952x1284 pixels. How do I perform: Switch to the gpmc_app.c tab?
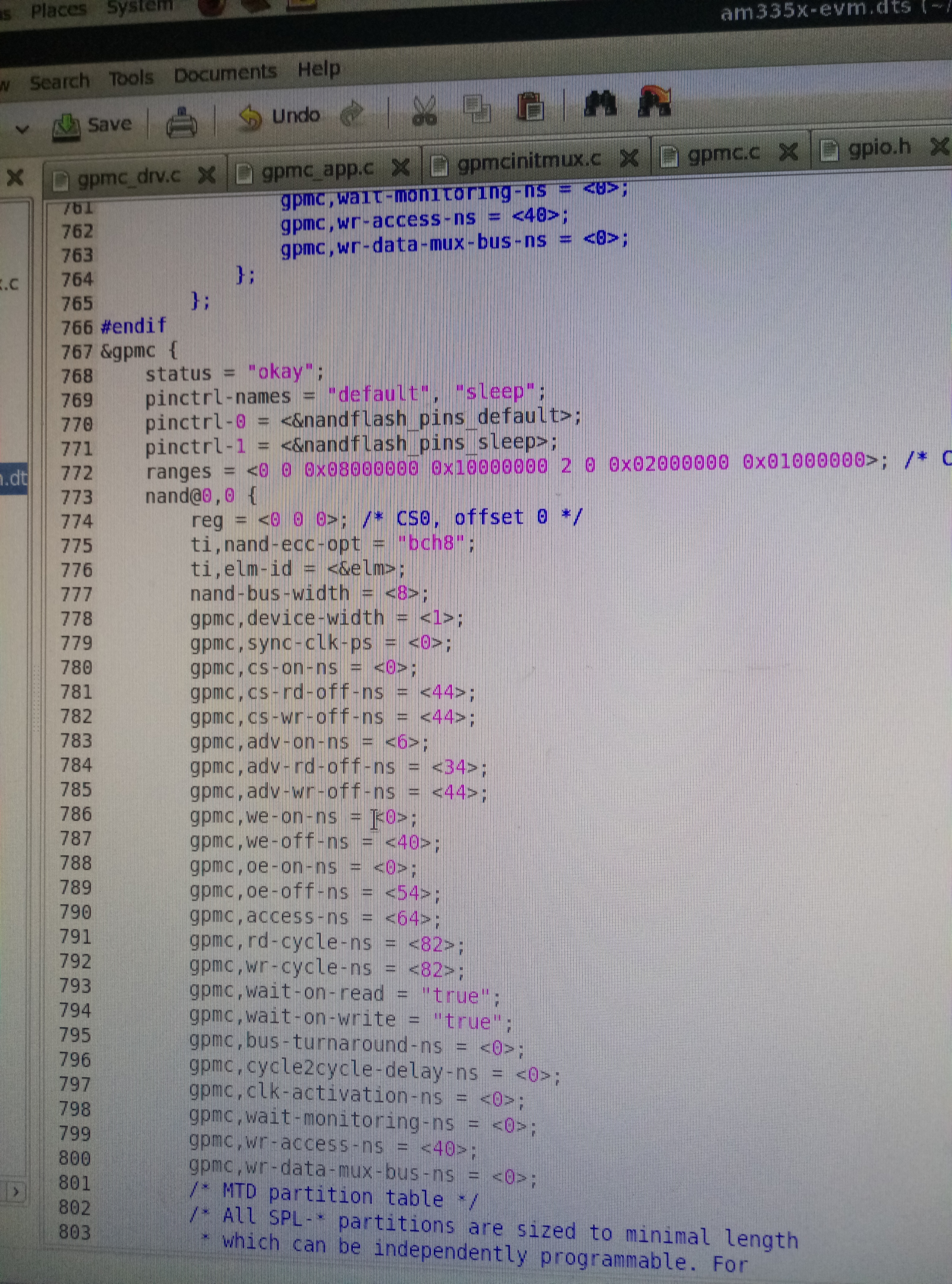tap(317, 169)
